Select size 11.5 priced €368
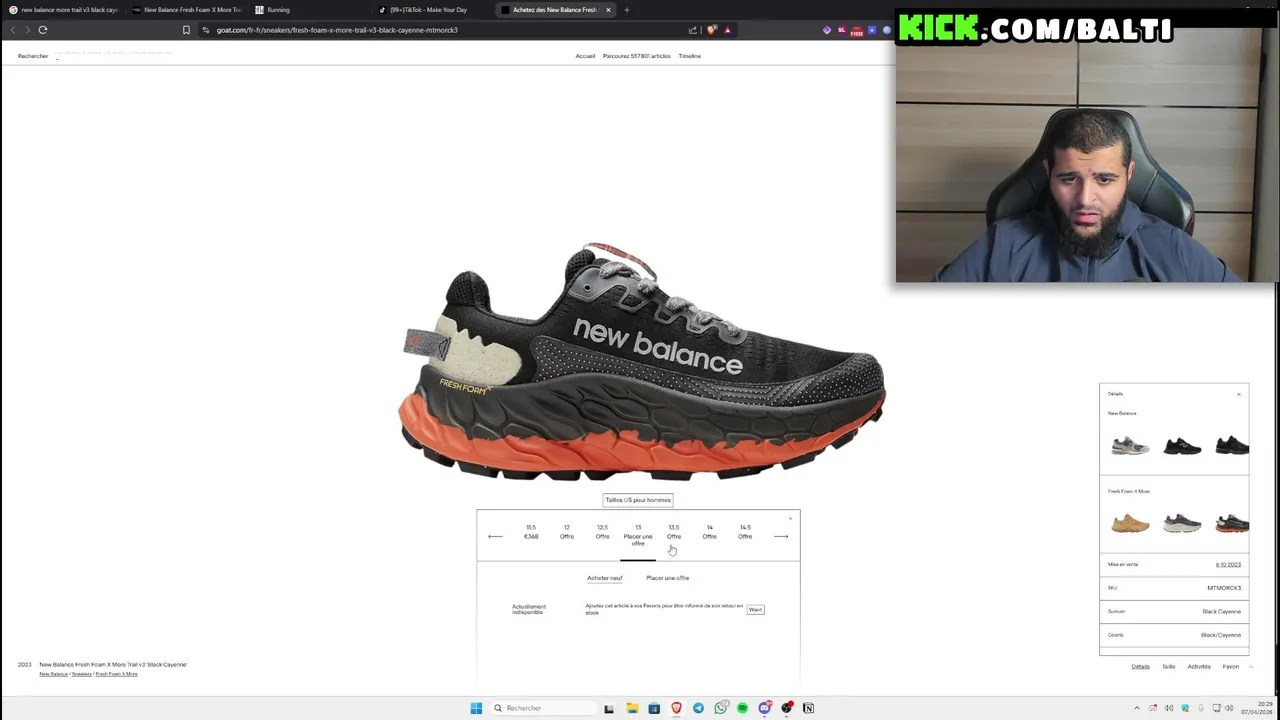The width and height of the screenshot is (1280, 720). click(x=531, y=532)
